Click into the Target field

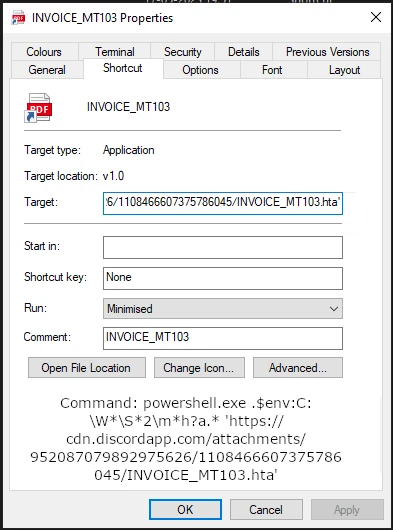pyautogui.click(x=223, y=203)
